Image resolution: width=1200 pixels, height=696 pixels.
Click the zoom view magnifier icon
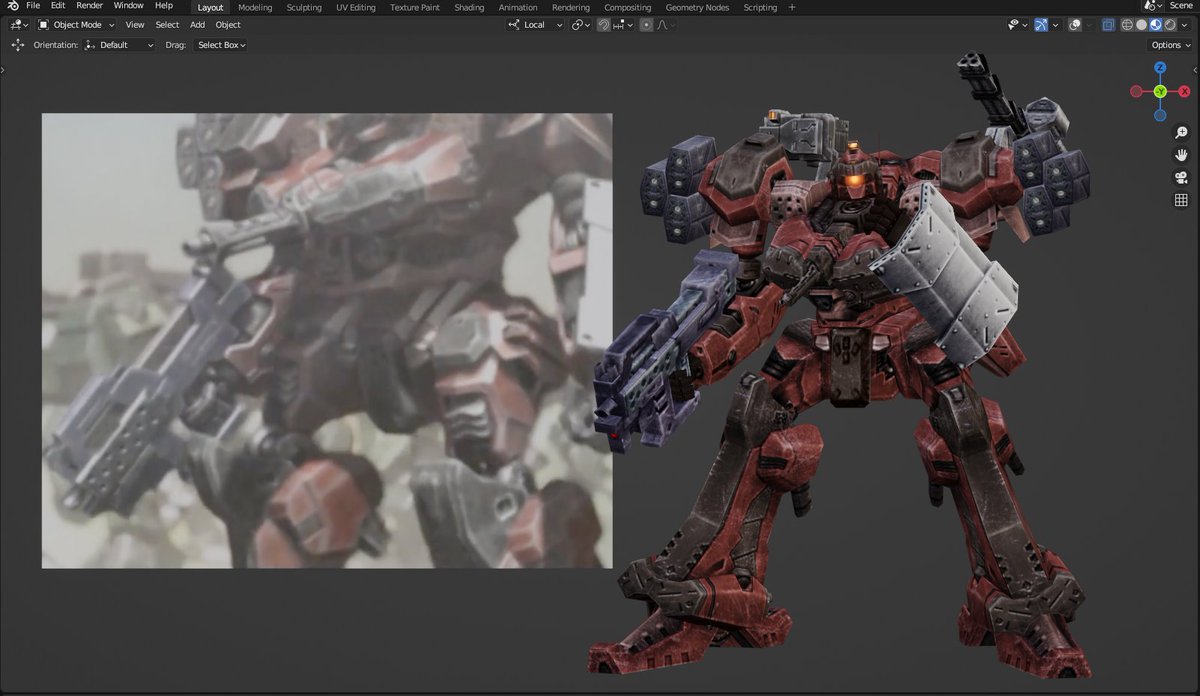tap(1181, 132)
